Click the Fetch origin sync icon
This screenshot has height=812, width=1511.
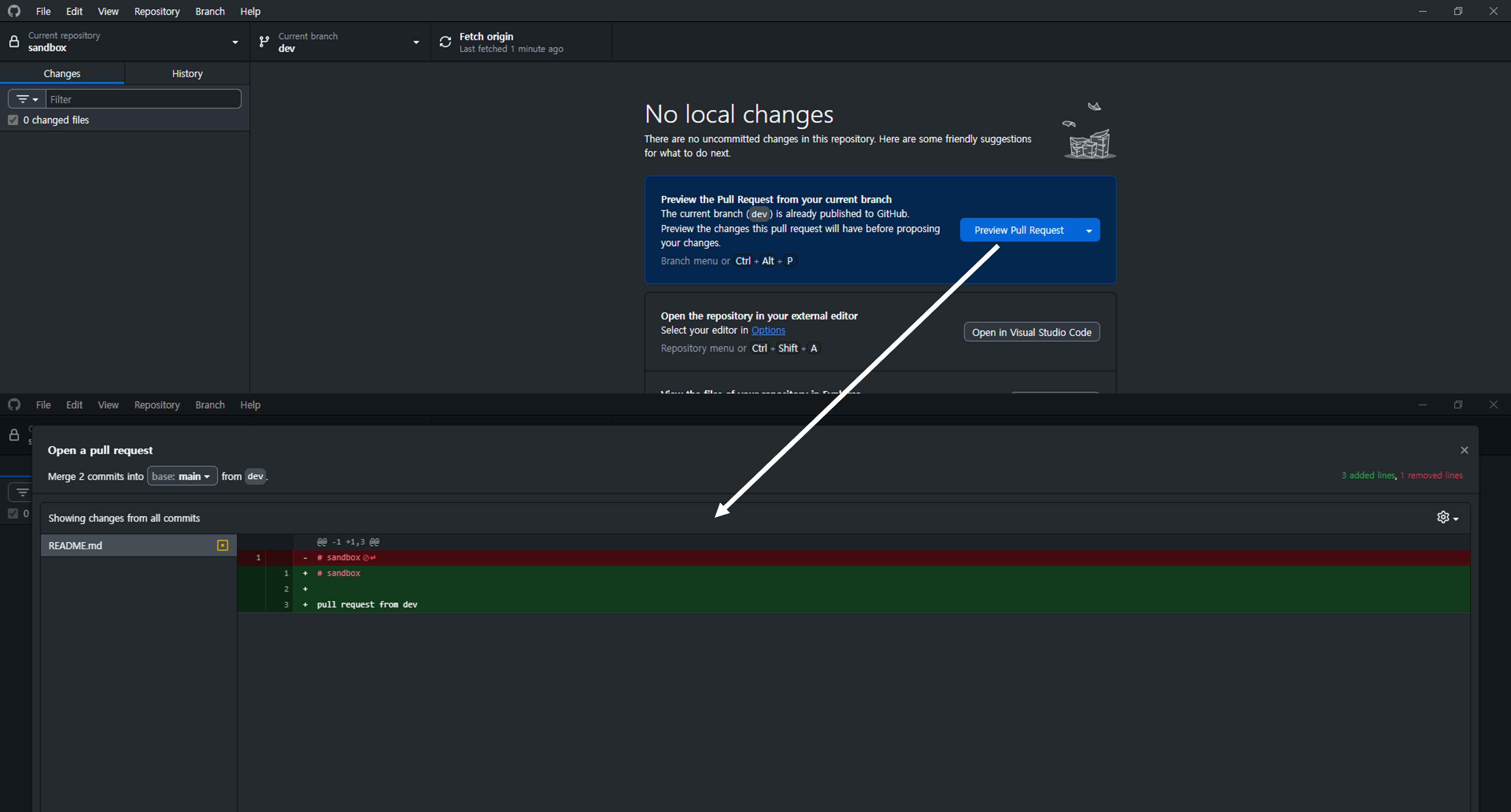coord(445,42)
